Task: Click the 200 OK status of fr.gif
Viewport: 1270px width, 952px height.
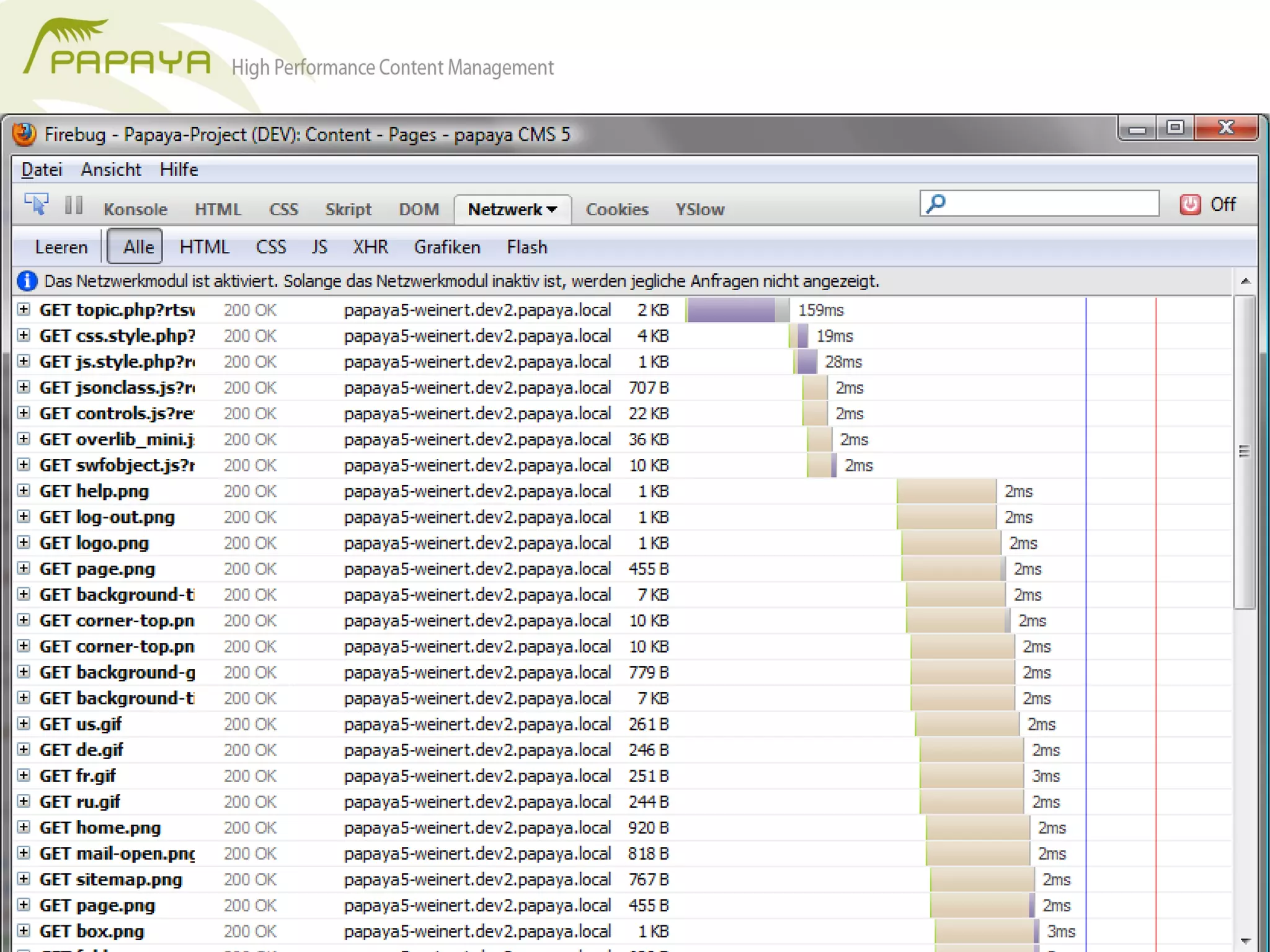Action: (x=251, y=776)
